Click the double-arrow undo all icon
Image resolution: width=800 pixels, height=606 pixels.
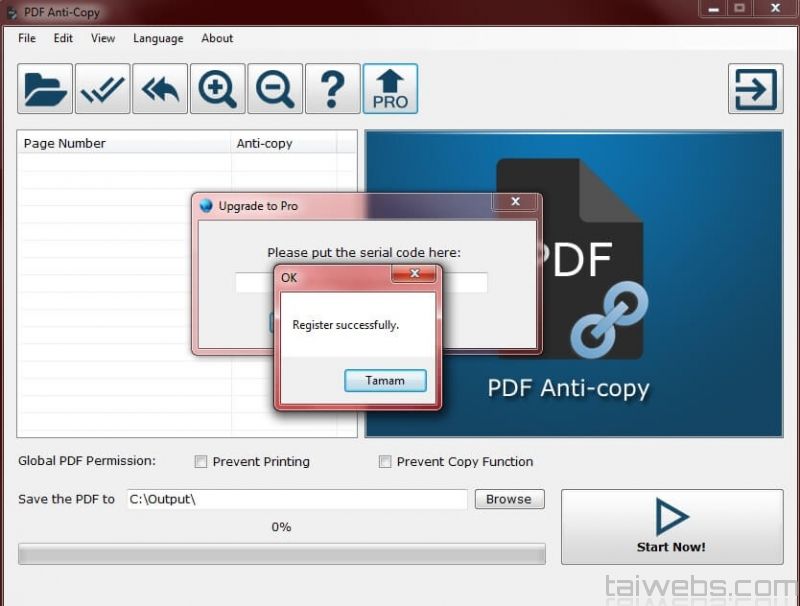click(160, 90)
